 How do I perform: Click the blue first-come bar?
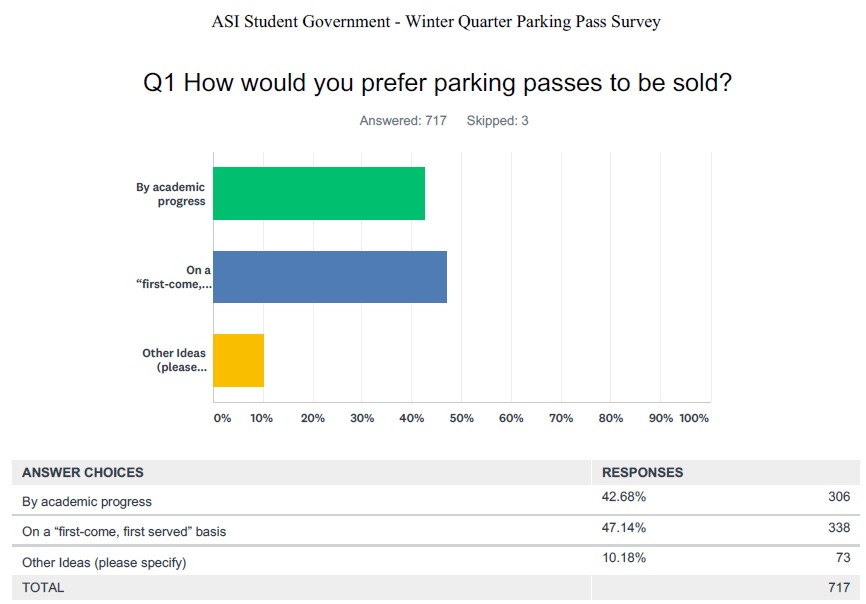330,277
